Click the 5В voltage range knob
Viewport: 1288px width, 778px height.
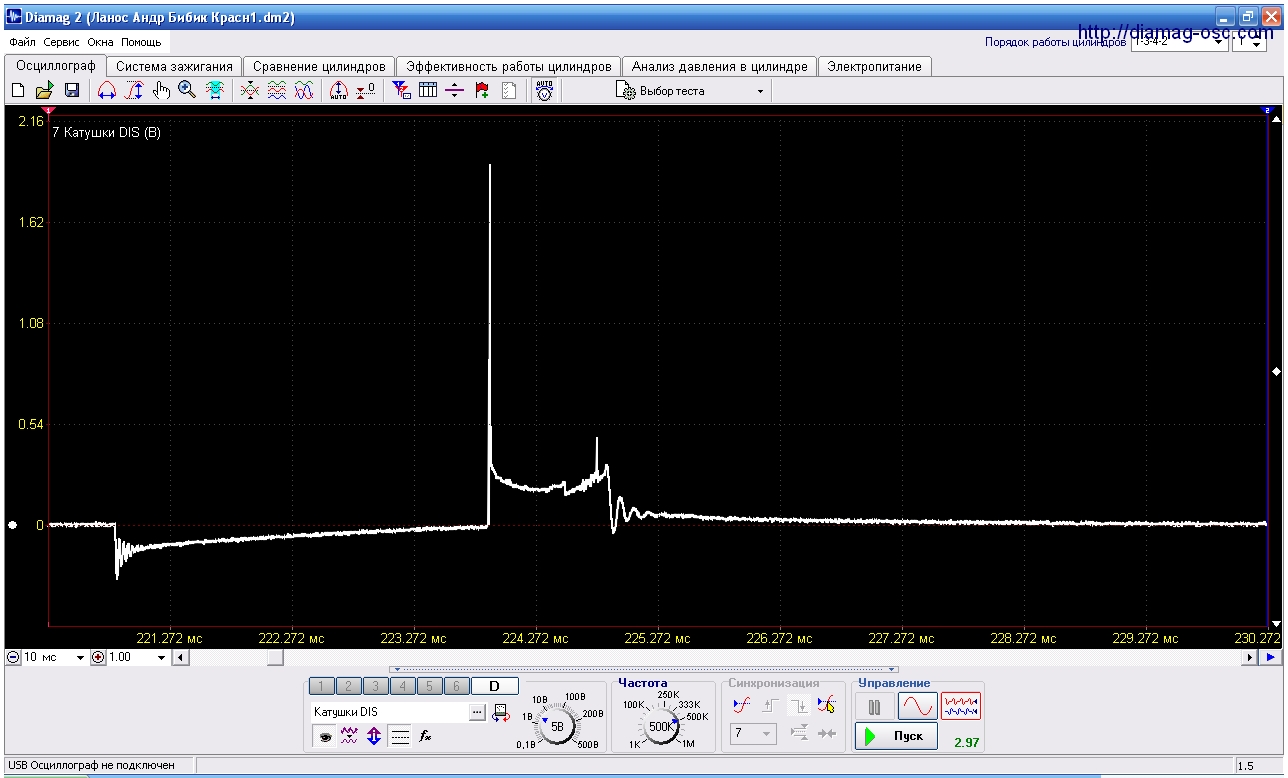558,727
